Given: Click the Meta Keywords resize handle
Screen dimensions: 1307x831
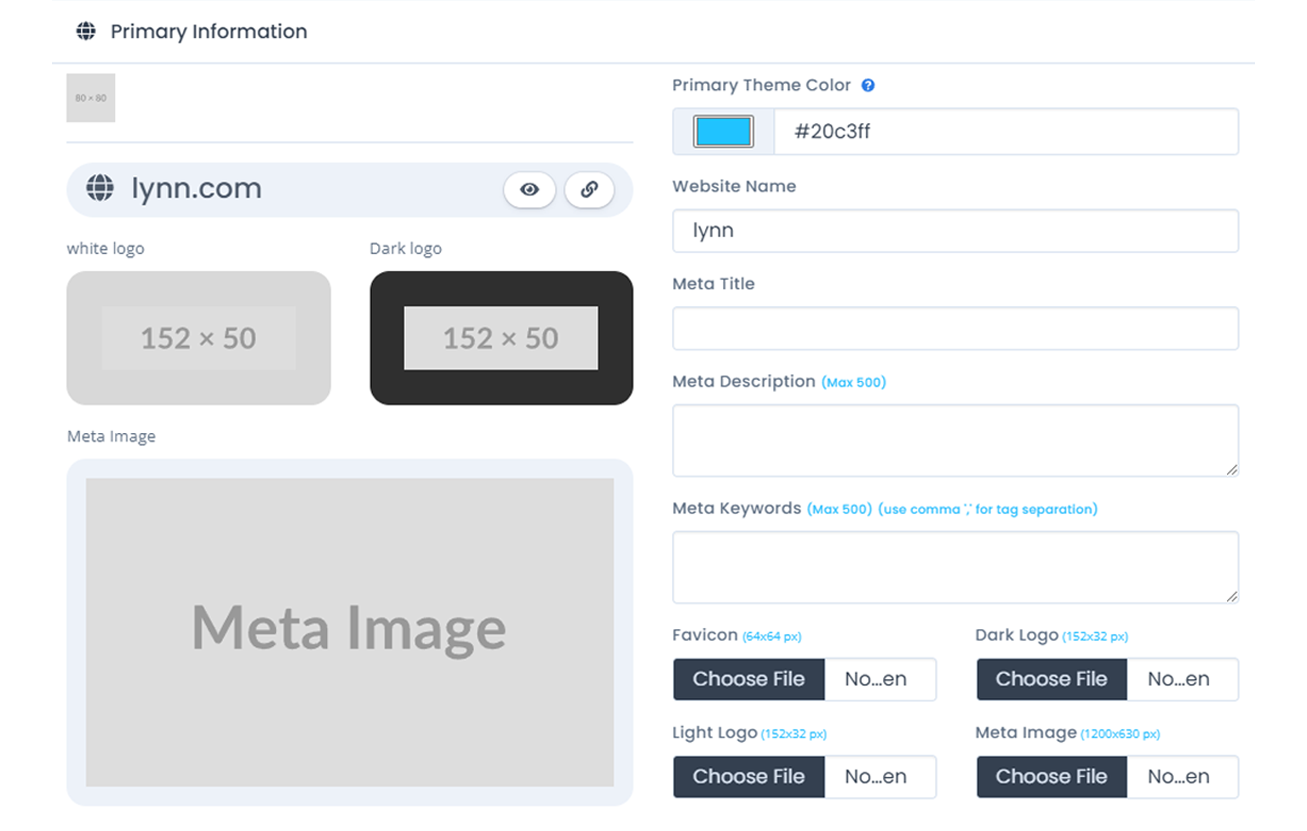Looking at the screenshot, I should [1231, 596].
